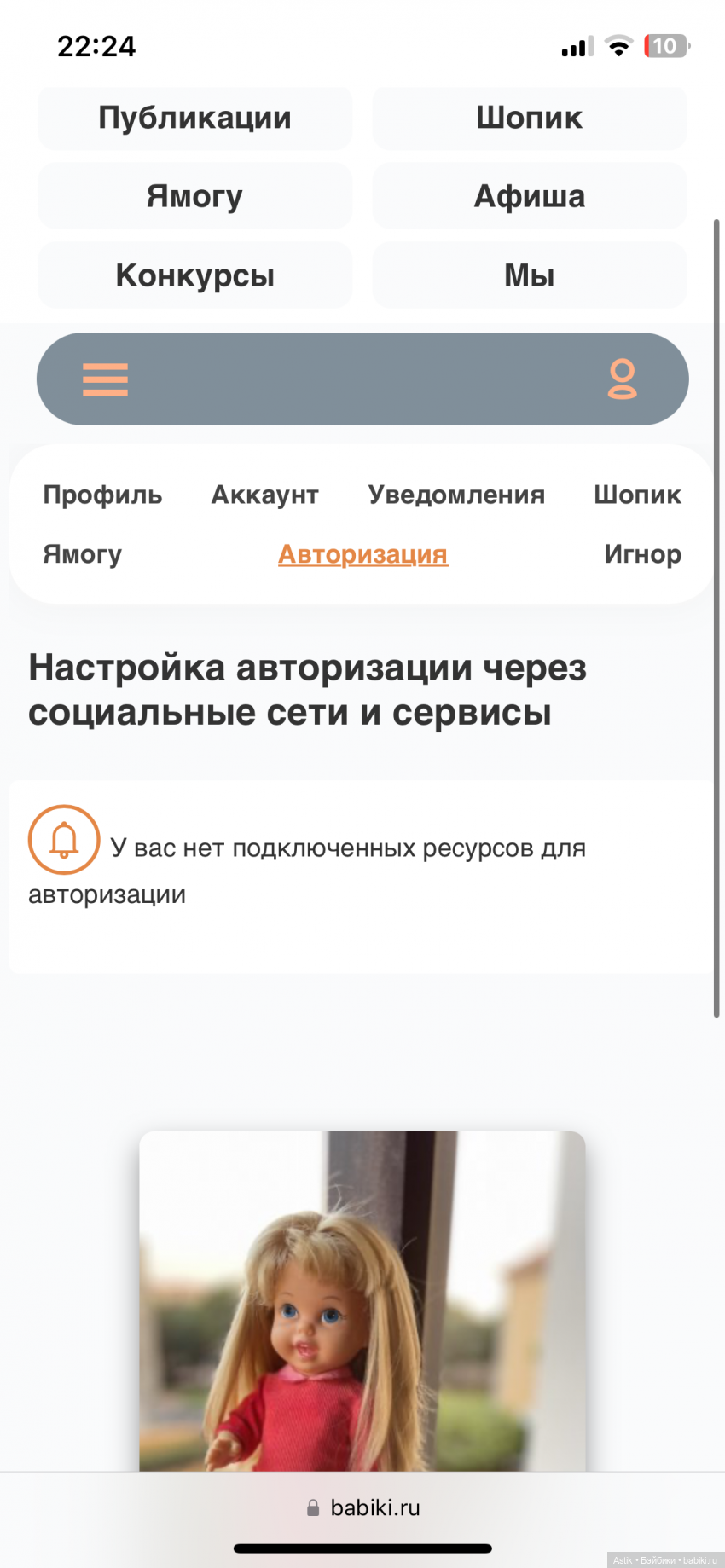Open the Публикации section
This screenshot has width=725, height=1568.
(194, 118)
